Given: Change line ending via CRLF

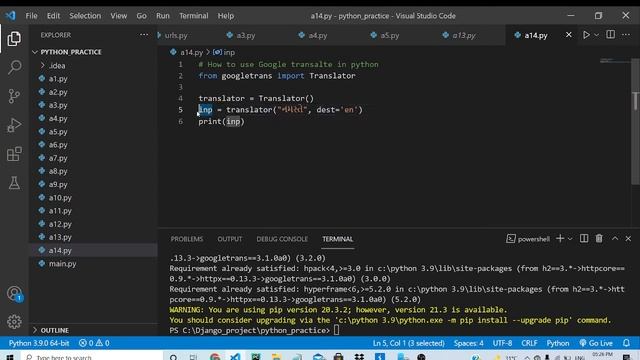Looking at the screenshot, I should click(529, 343).
